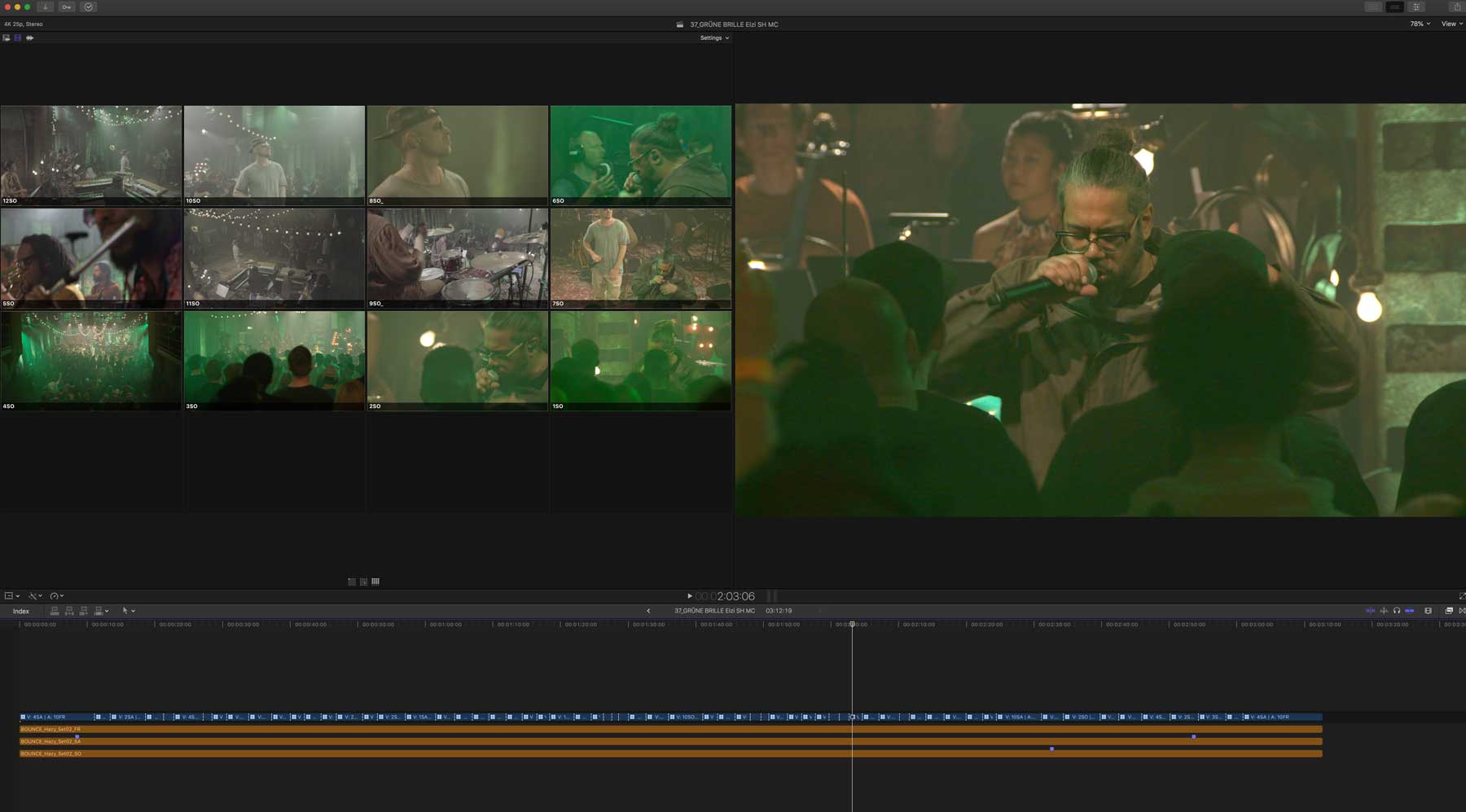Image resolution: width=1466 pixels, height=812 pixels.
Task: Toggle timeline snapping
Action: coord(1410,611)
